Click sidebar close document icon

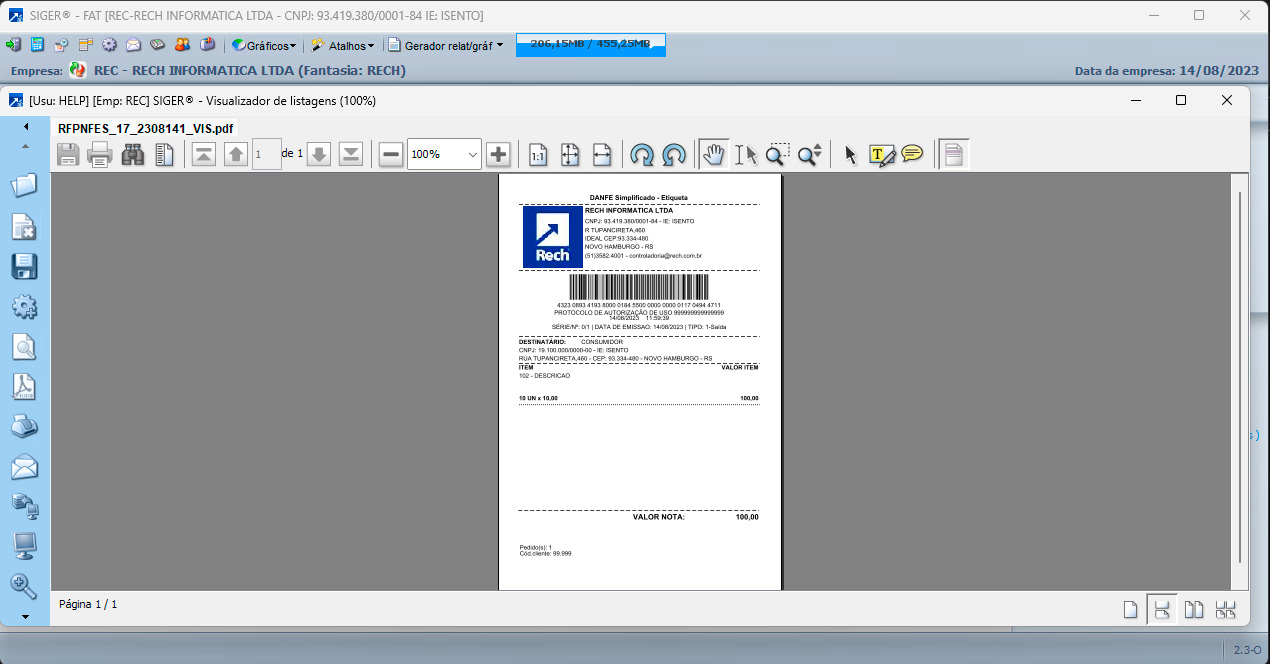pos(24,227)
